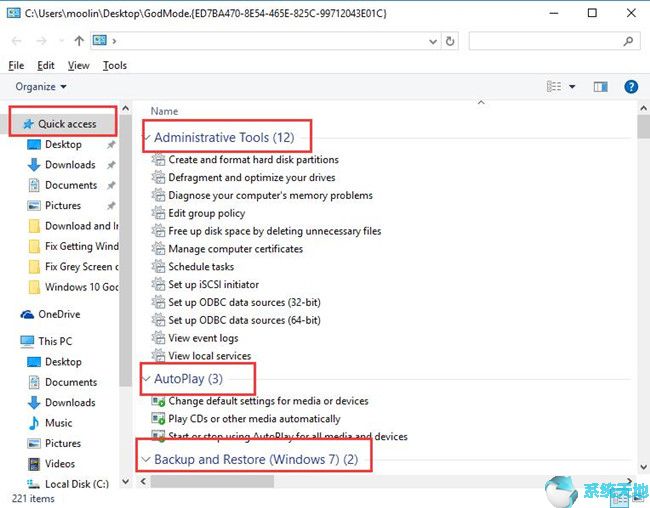
Task: Open the change view dropdown arrow
Action: (x=572, y=87)
